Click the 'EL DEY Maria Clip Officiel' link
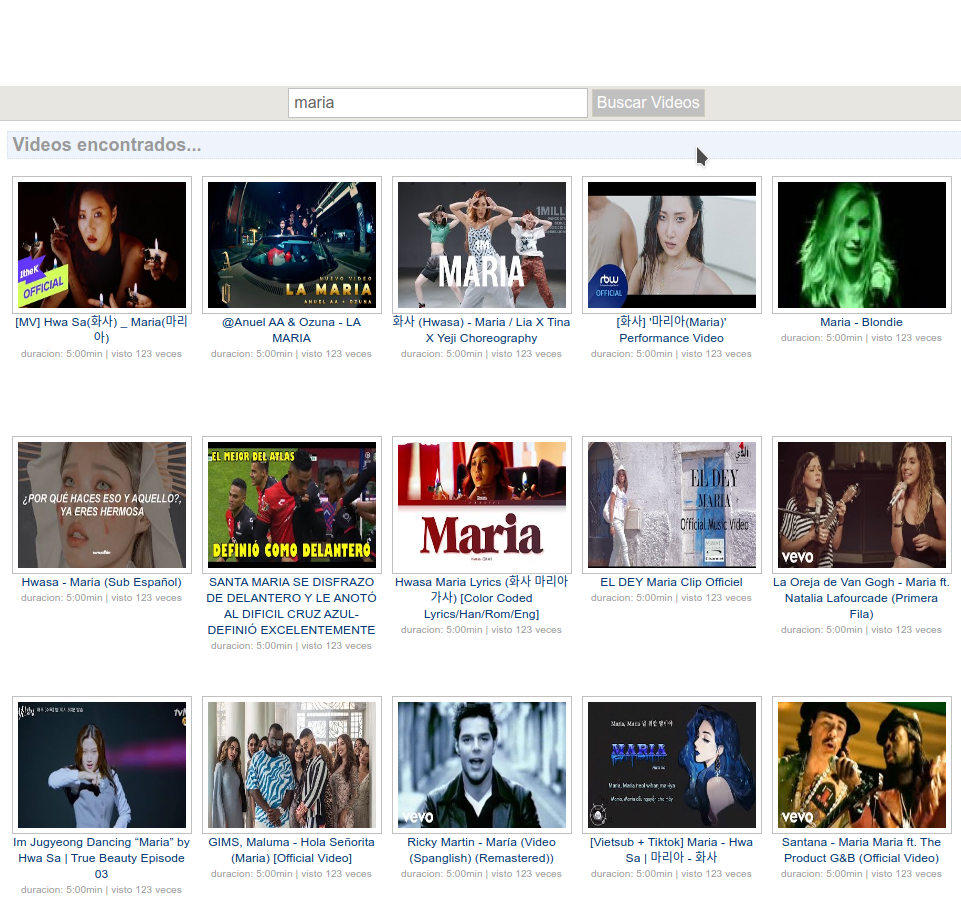961x908 pixels. pos(672,582)
